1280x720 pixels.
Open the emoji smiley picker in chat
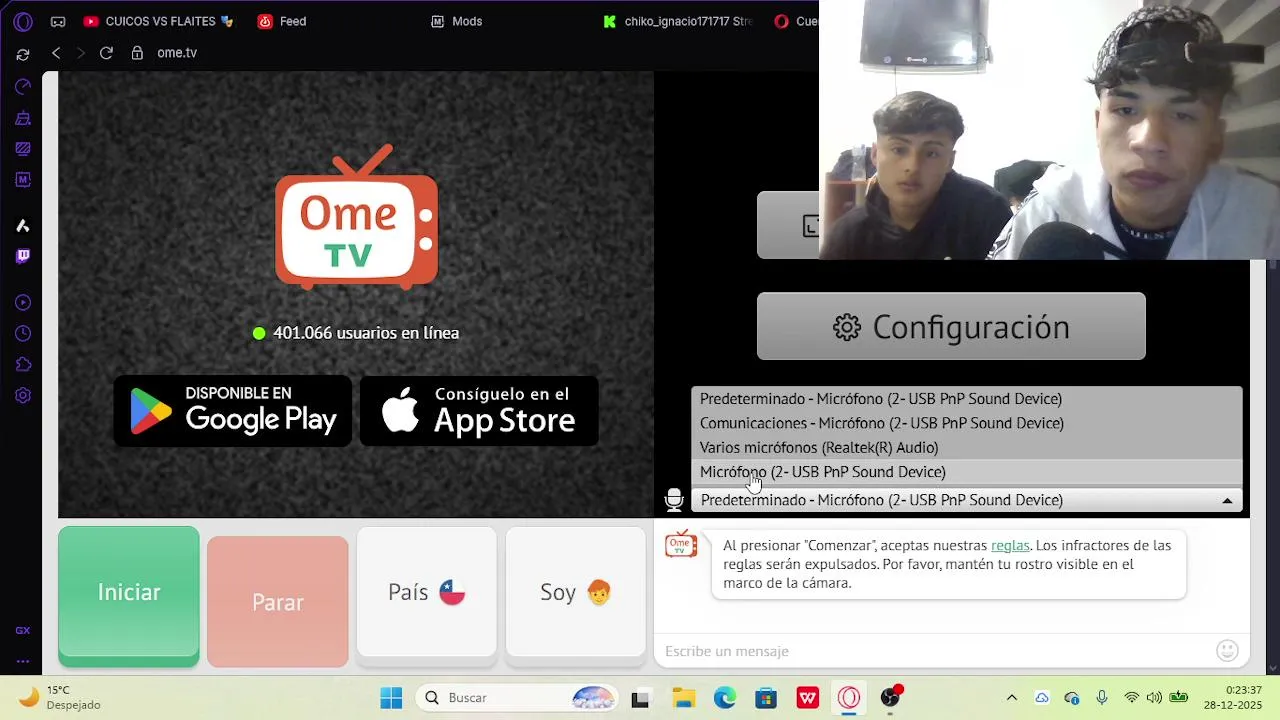click(x=1227, y=651)
